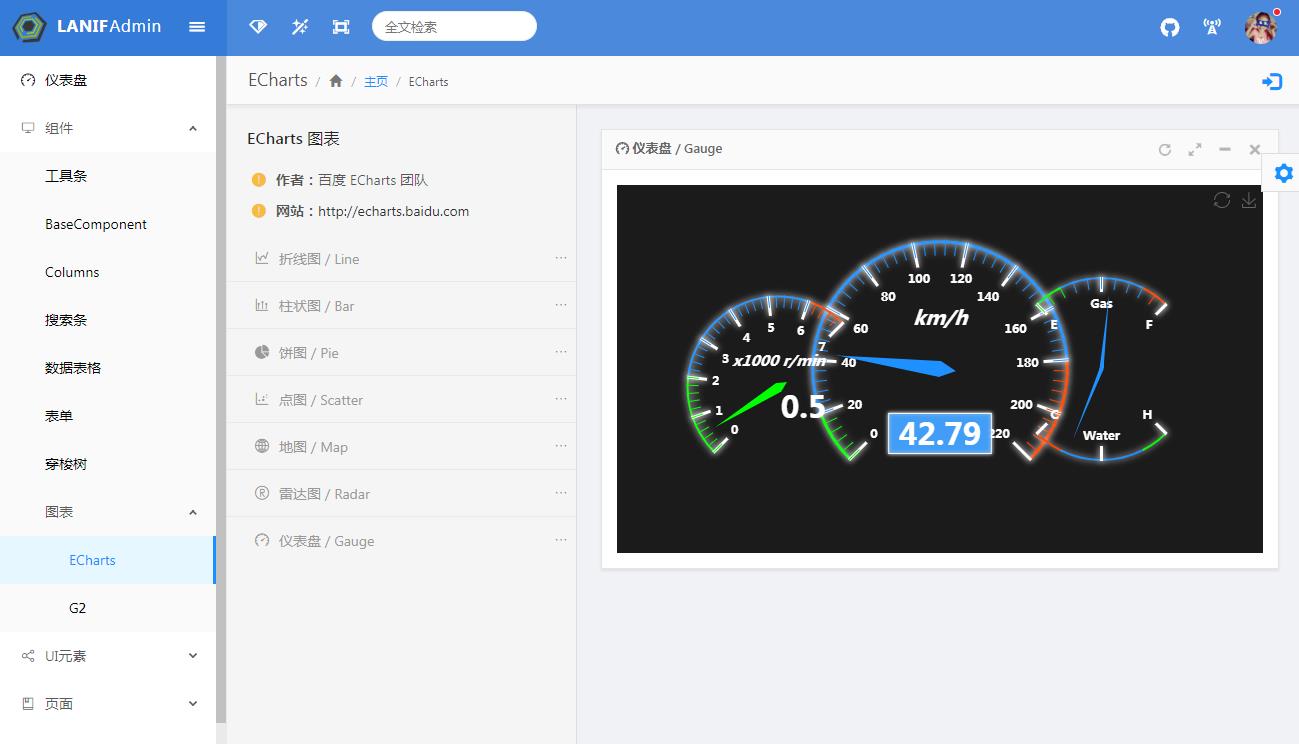
Task: Click the diamond icon in top bar
Action: pyautogui.click(x=258, y=27)
